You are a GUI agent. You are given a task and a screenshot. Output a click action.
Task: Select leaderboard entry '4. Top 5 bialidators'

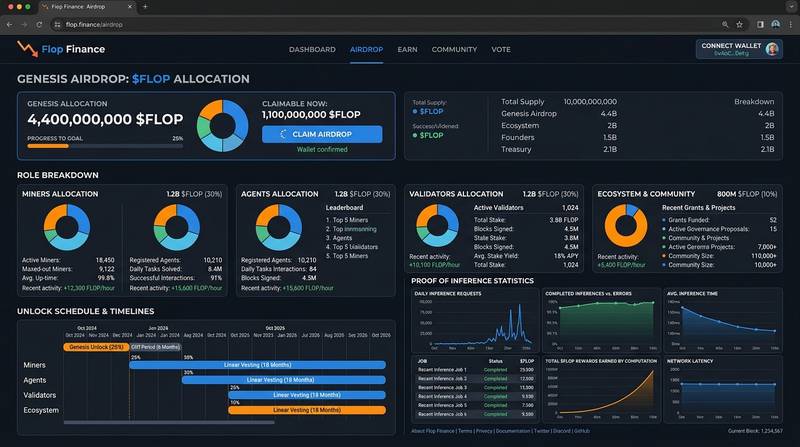click(352, 247)
